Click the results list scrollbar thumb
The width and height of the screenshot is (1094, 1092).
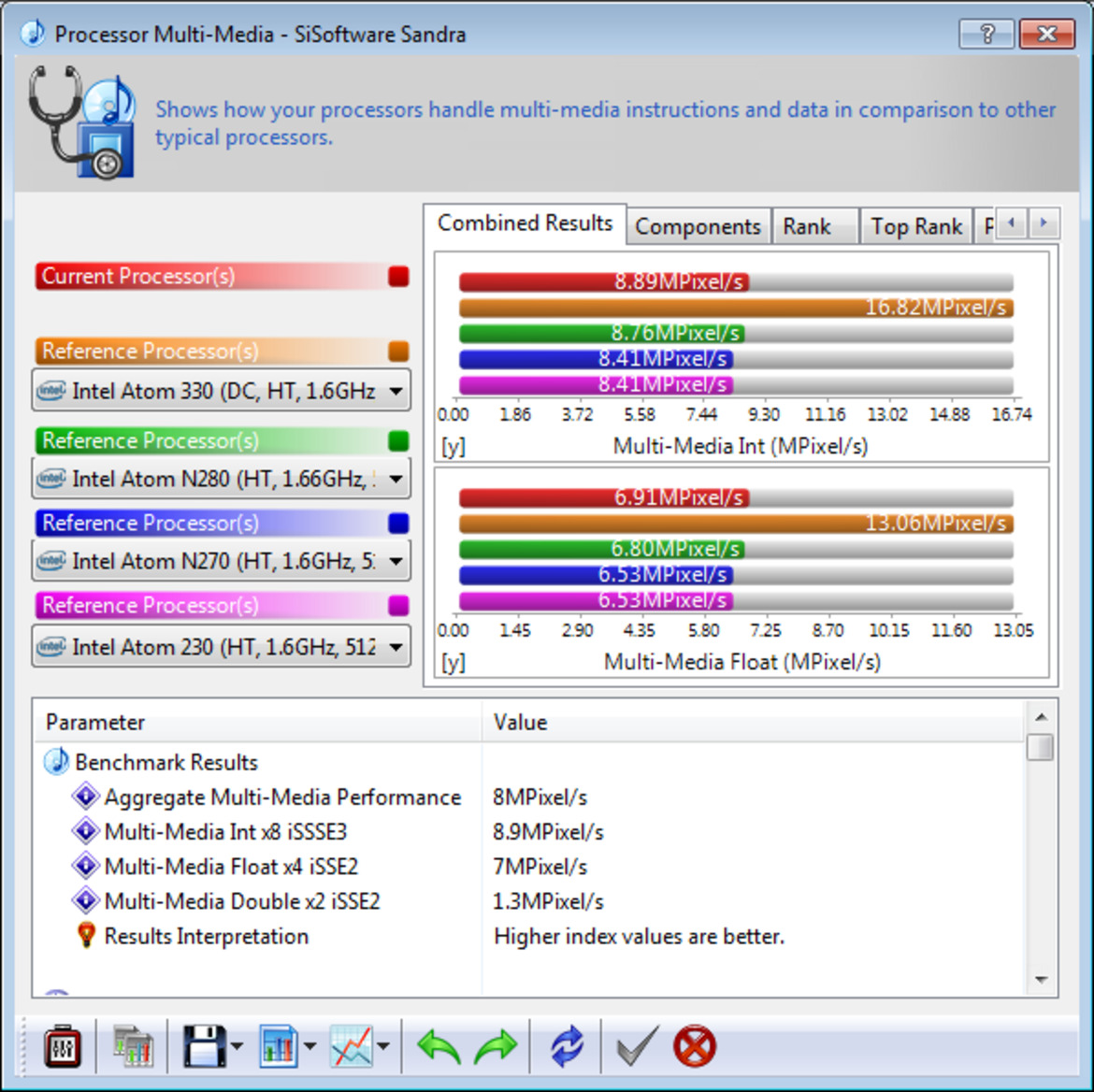pos(1041,747)
